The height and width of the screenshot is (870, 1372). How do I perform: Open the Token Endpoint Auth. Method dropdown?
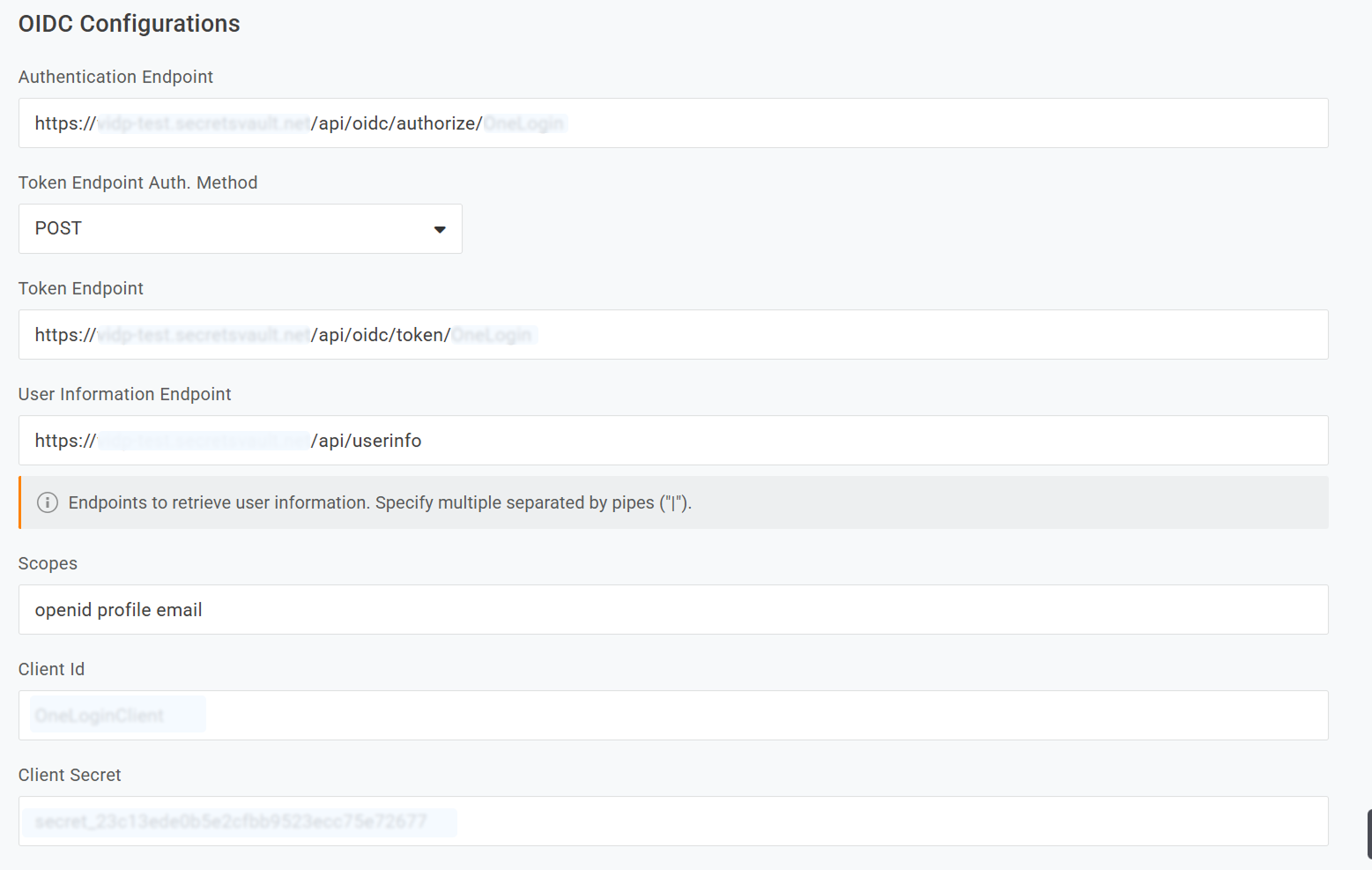pos(240,228)
